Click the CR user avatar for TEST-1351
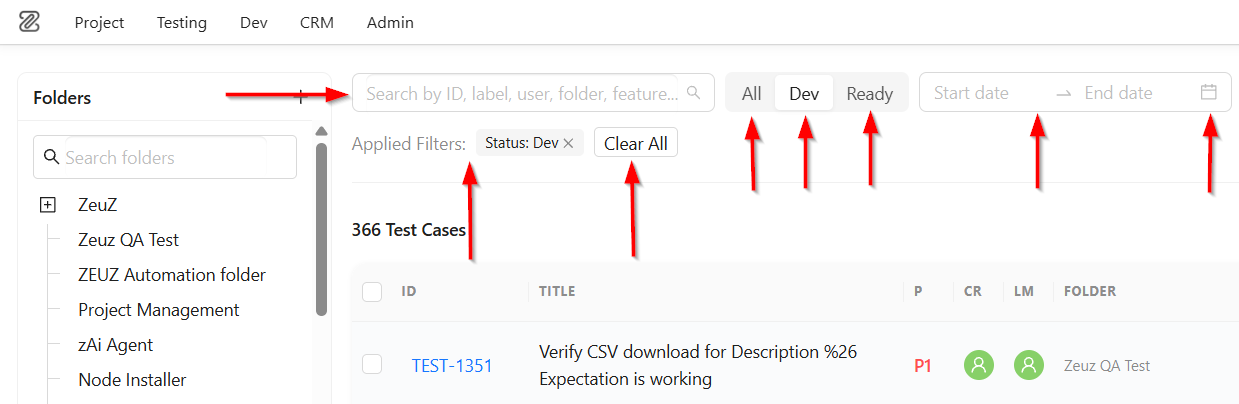Screen dimensions: 1239x404 [x=979, y=365]
